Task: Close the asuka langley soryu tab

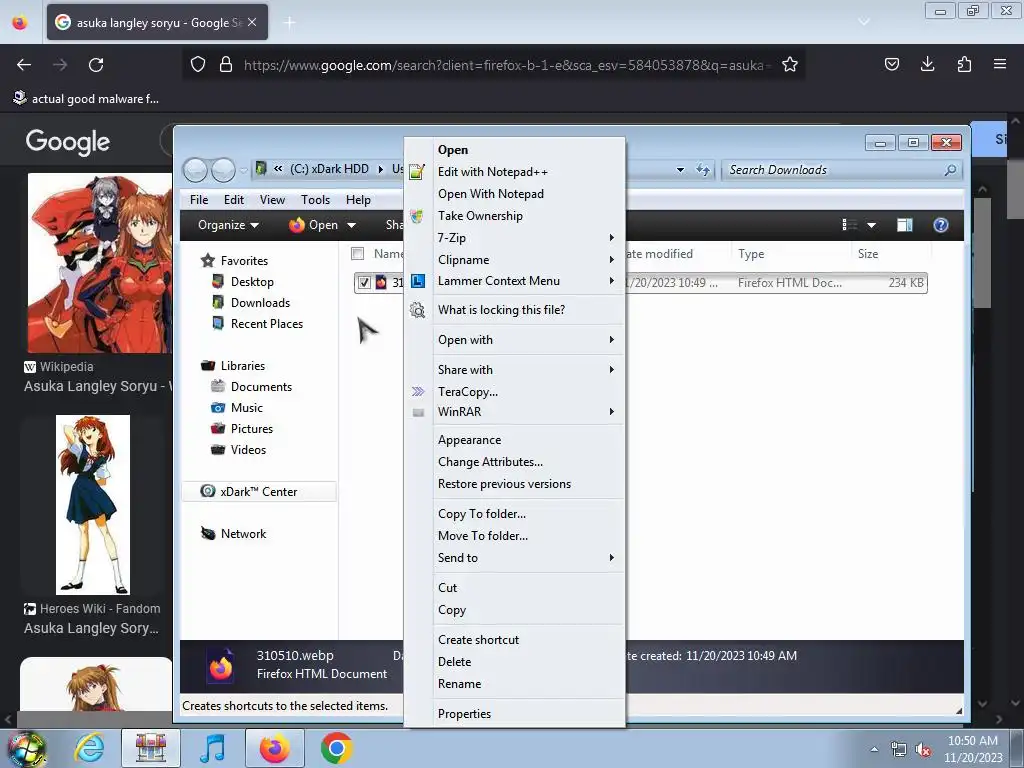Action: pyautogui.click(x=252, y=22)
